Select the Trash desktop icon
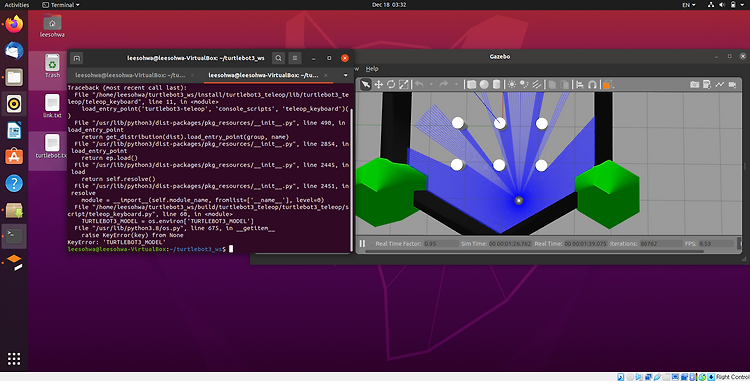 click(x=52, y=66)
